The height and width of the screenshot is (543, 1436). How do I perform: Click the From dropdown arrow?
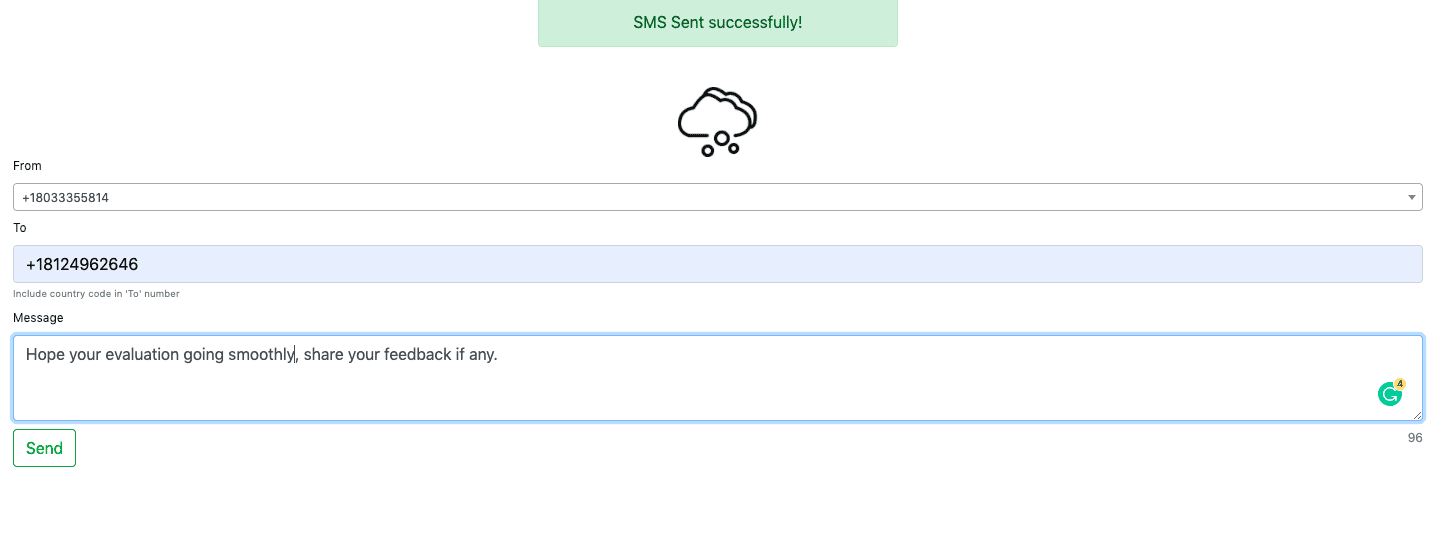pyautogui.click(x=1412, y=197)
